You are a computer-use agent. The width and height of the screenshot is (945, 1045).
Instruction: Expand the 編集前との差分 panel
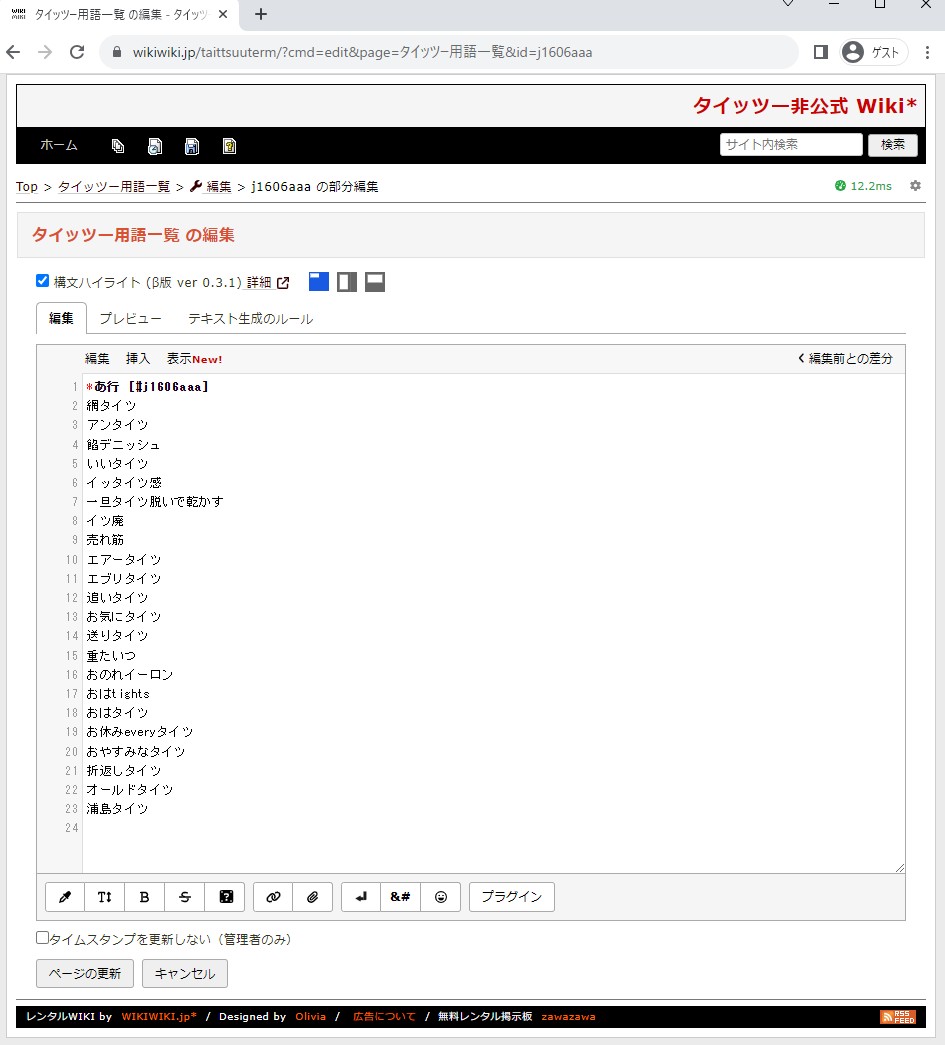click(844, 359)
